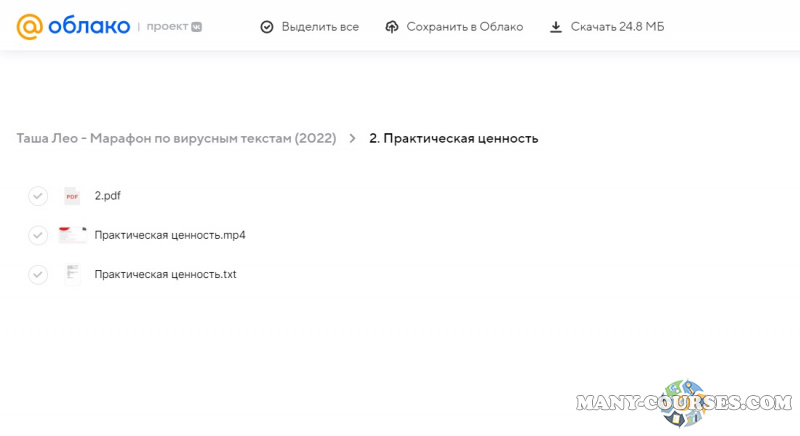
Task: Select the 2.pdf checkbox
Action: pos(38,196)
